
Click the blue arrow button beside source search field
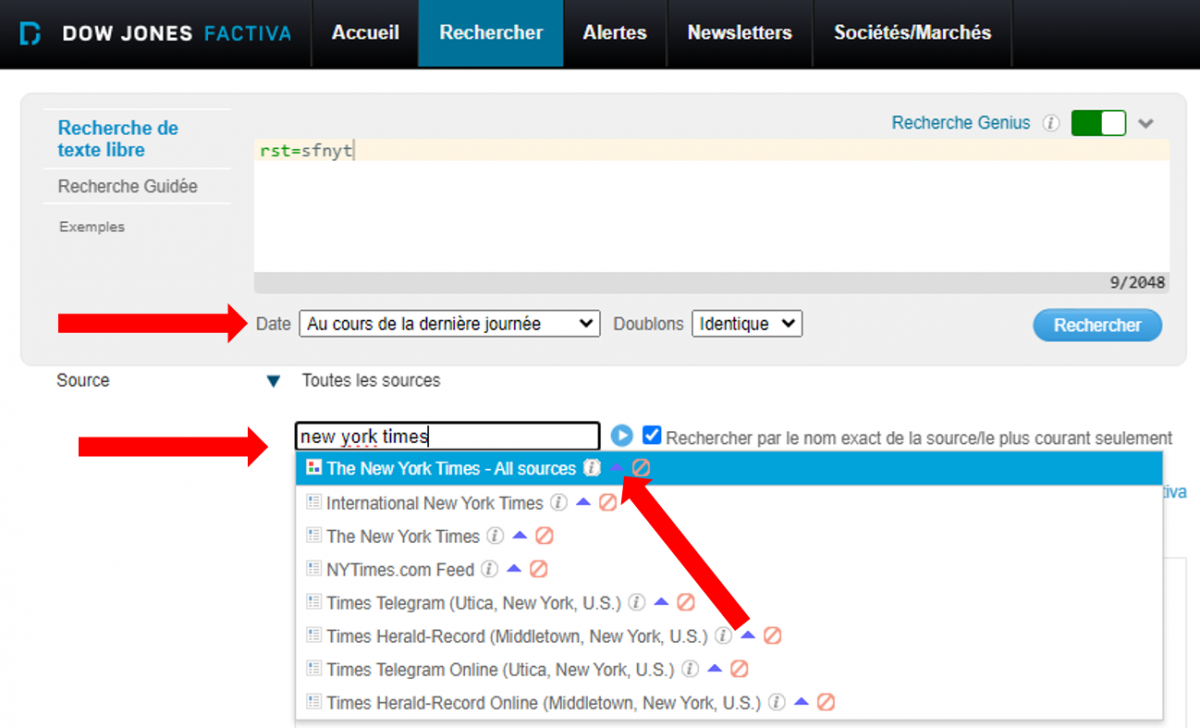[622, 436]
